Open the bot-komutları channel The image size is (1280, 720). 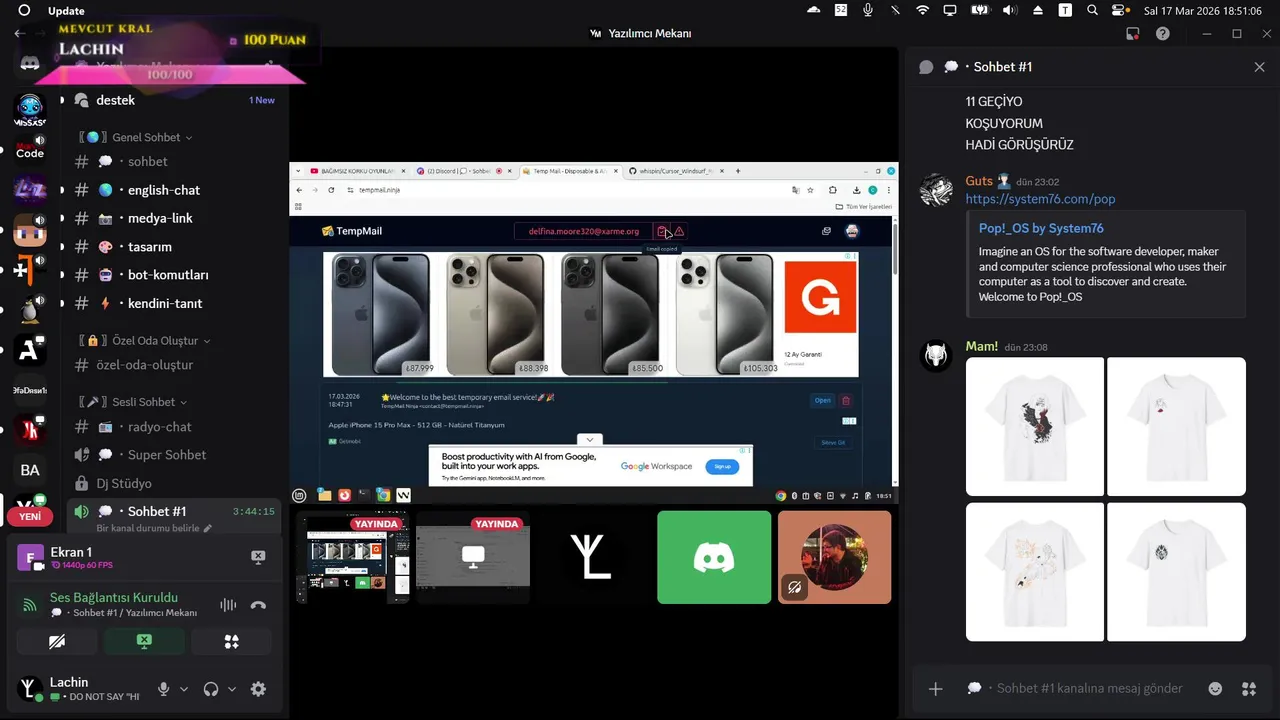[175, 274]
